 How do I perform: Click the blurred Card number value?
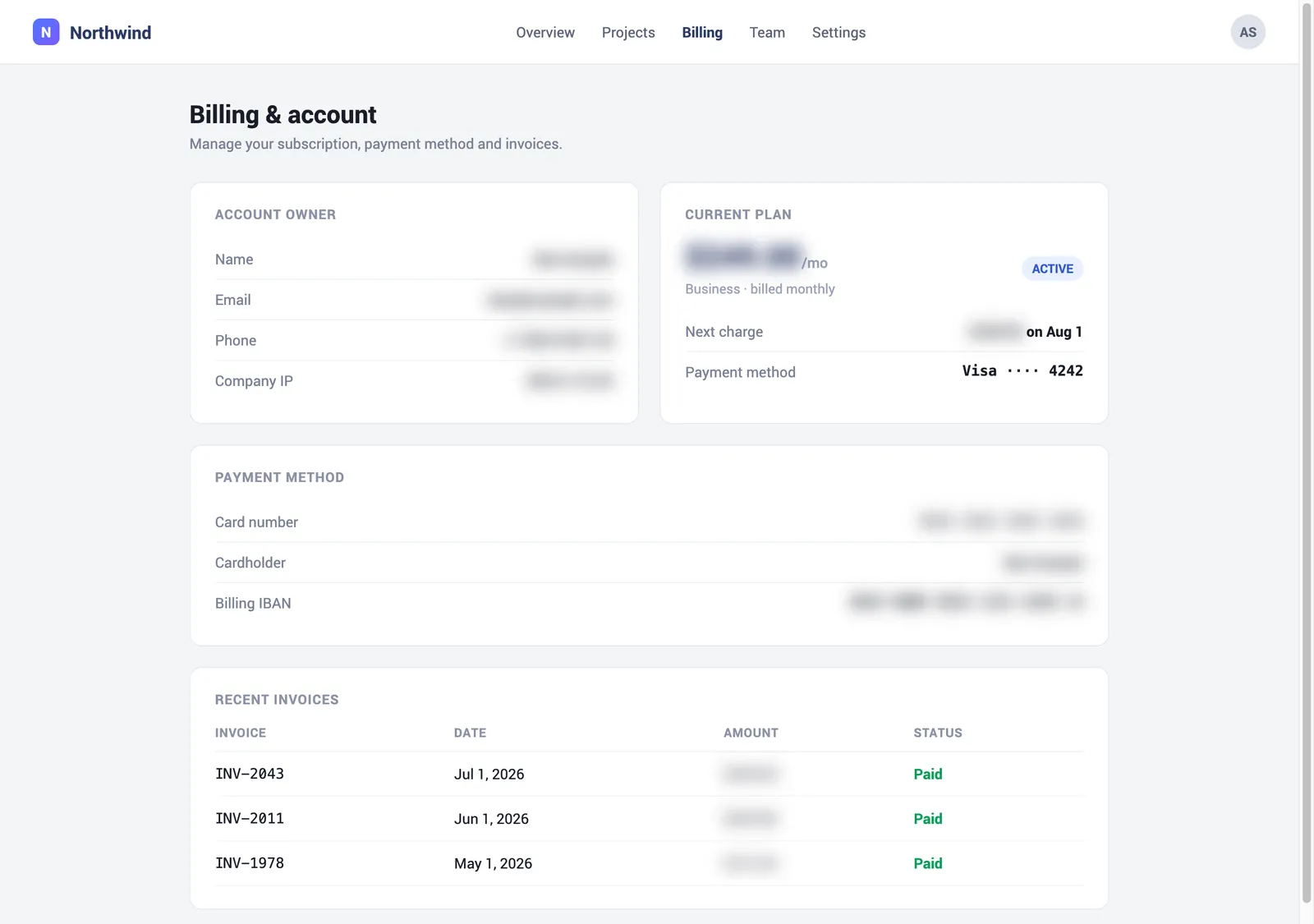pyautogui.click(x=1001, y=521)
